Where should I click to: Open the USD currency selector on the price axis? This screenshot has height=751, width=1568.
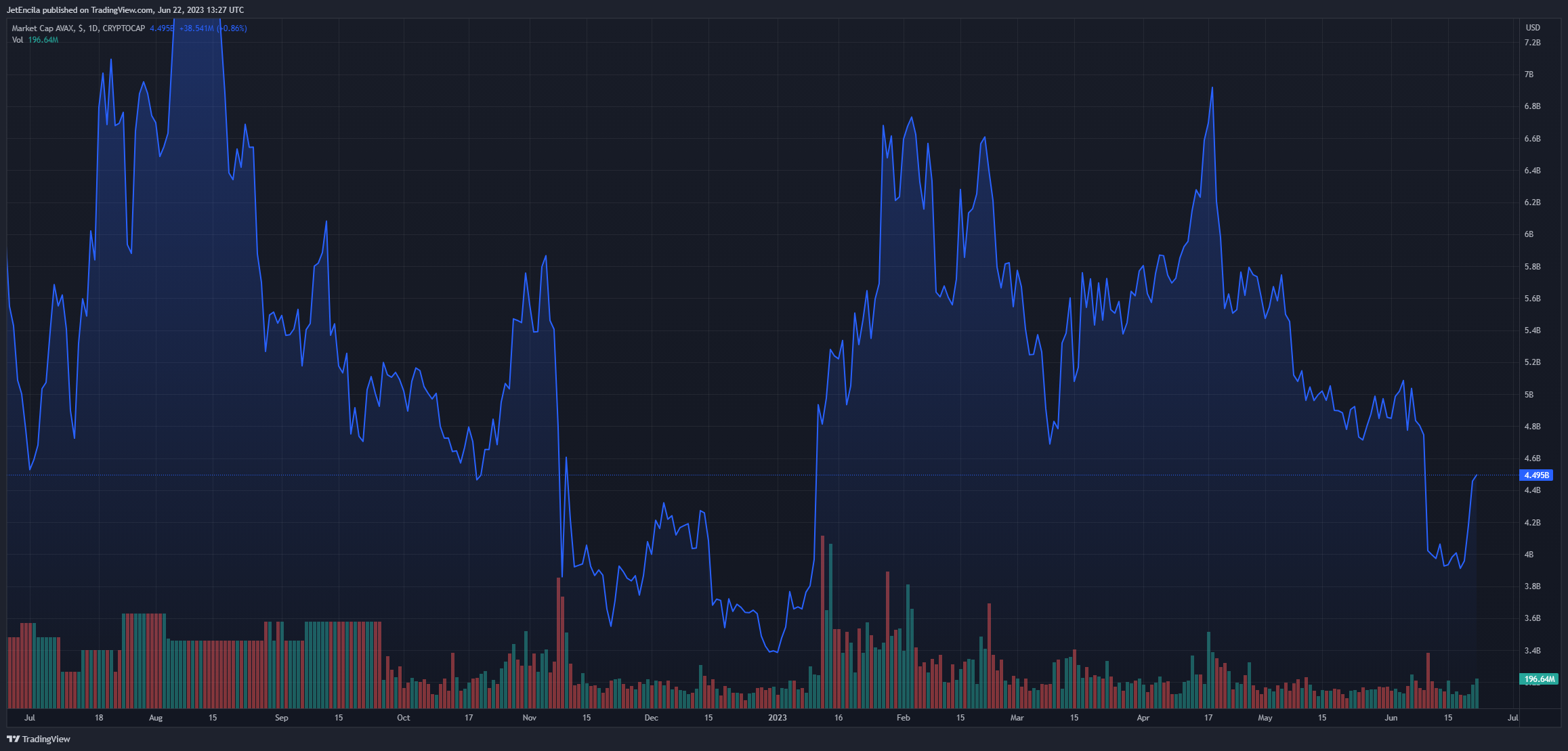point(1533,28)
